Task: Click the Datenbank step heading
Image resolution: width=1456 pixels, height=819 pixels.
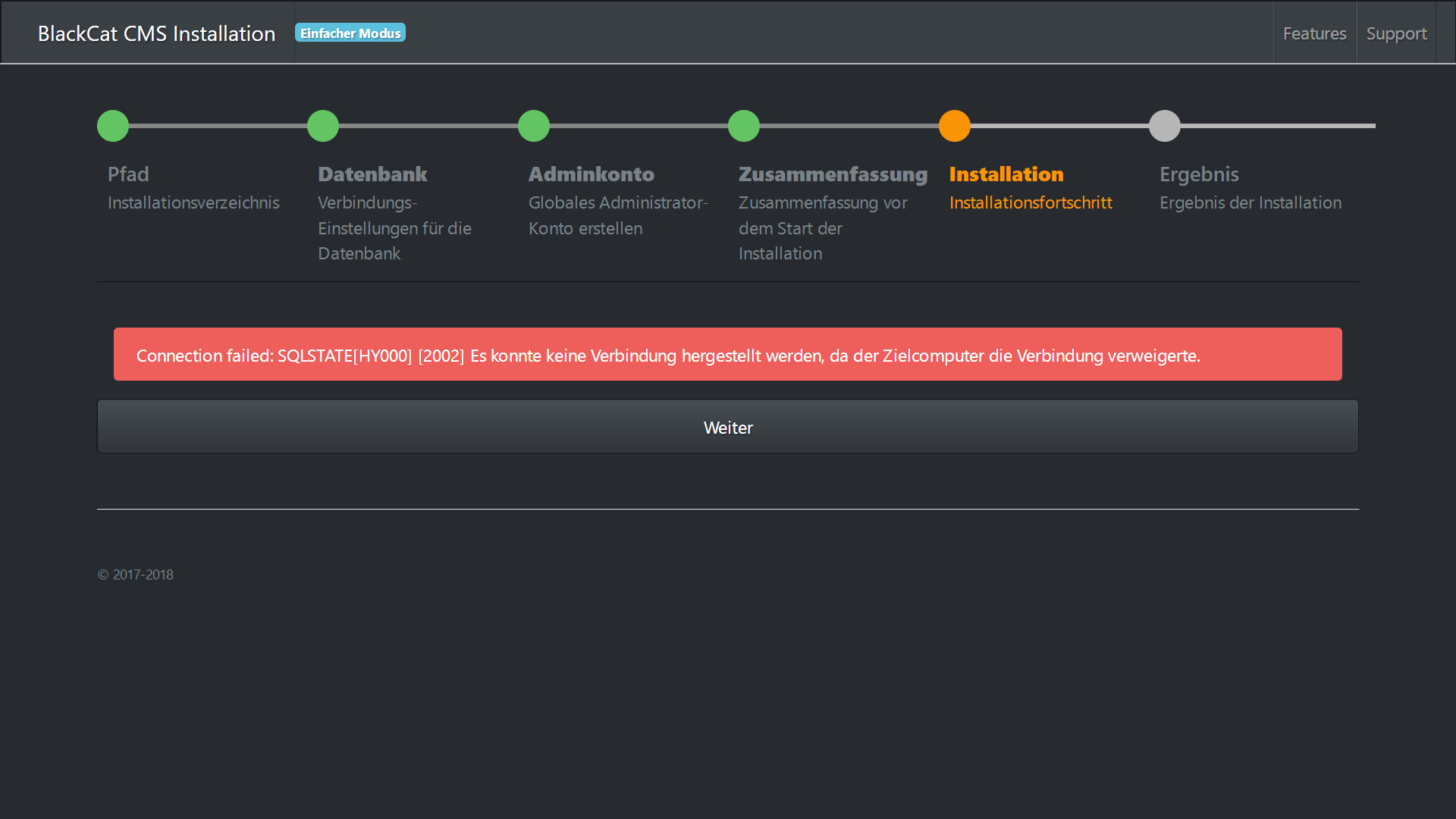Action: tap(372, 174)
